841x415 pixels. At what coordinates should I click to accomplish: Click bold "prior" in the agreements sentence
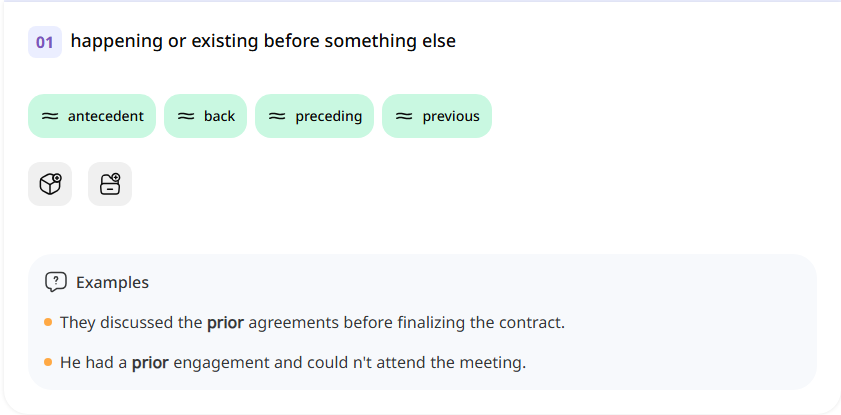tap(225, 322)
